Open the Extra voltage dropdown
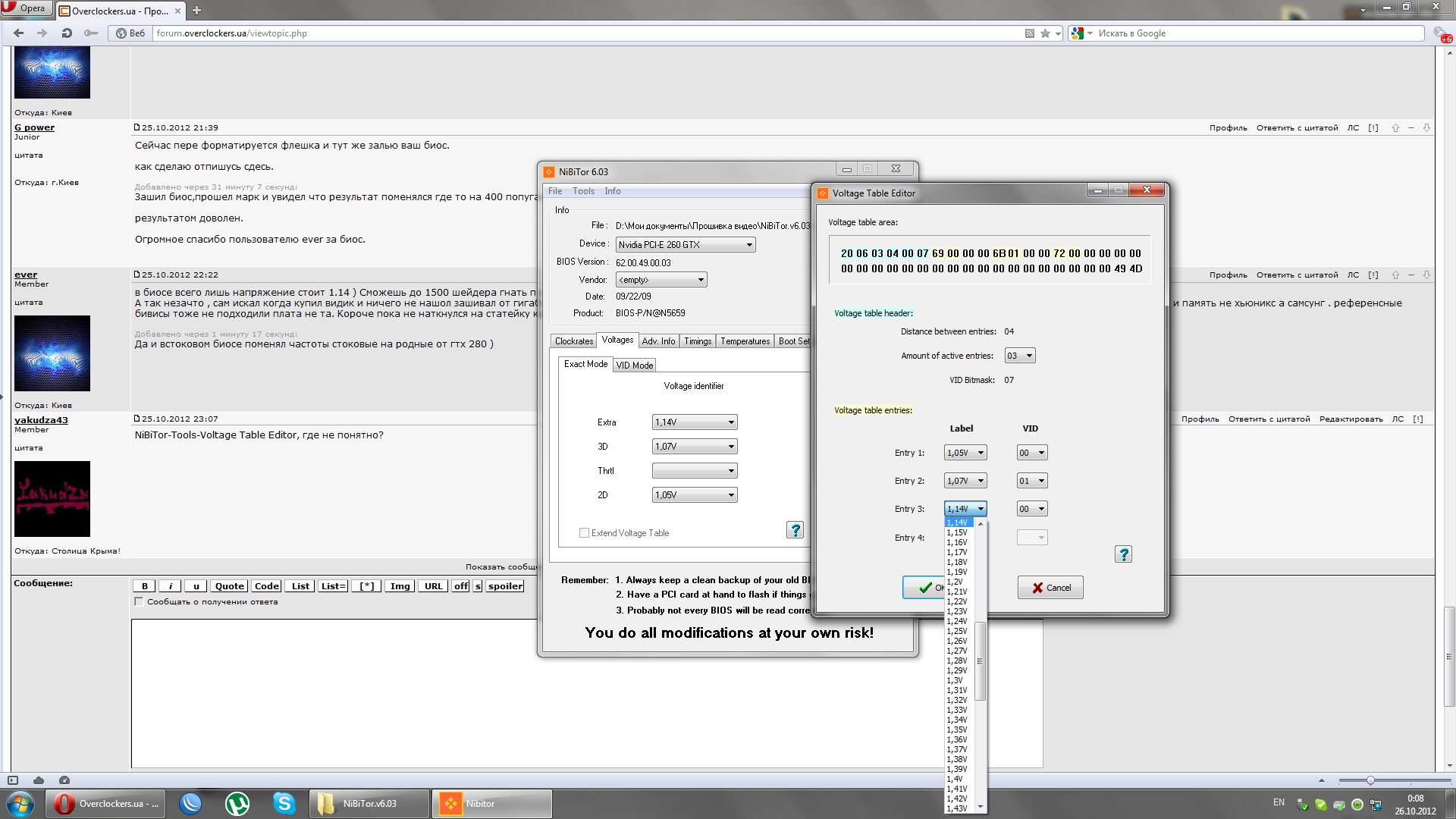 pos(695,422)
